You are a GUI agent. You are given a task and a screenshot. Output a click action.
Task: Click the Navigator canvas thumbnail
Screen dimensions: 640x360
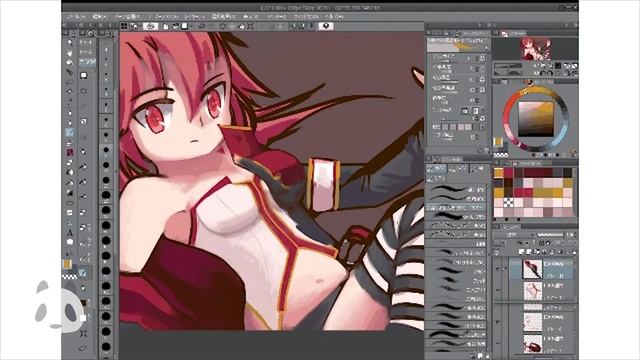tap(535, 49)
